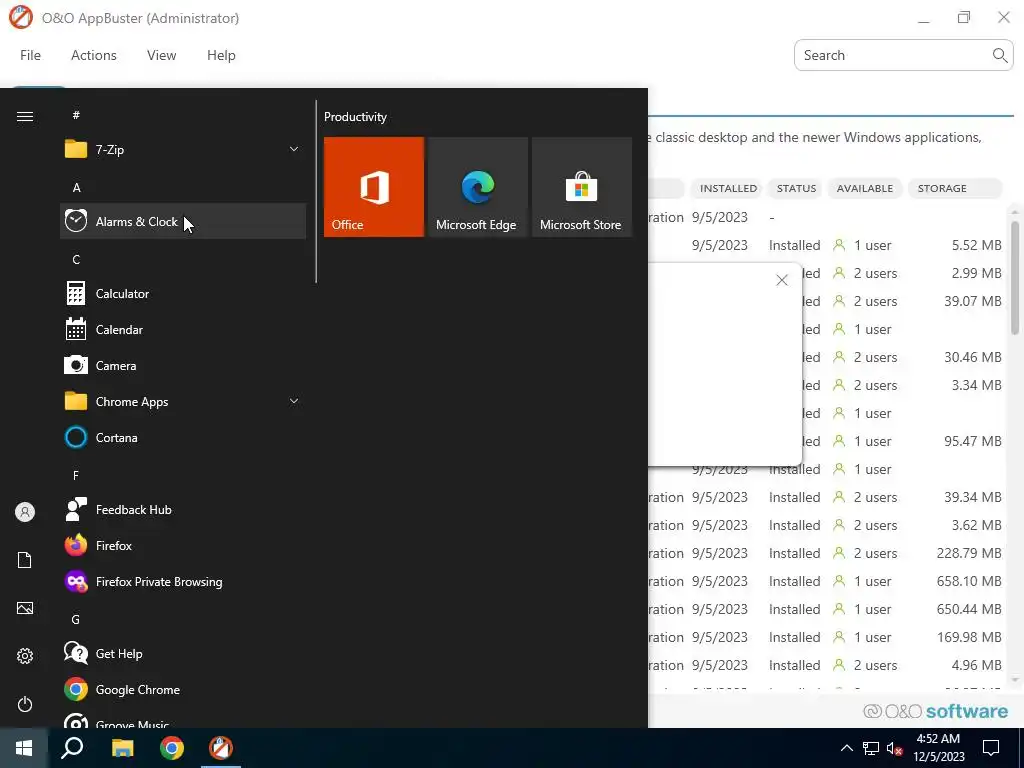Select the row with 228.79 MB storage

tap(826, 553)
